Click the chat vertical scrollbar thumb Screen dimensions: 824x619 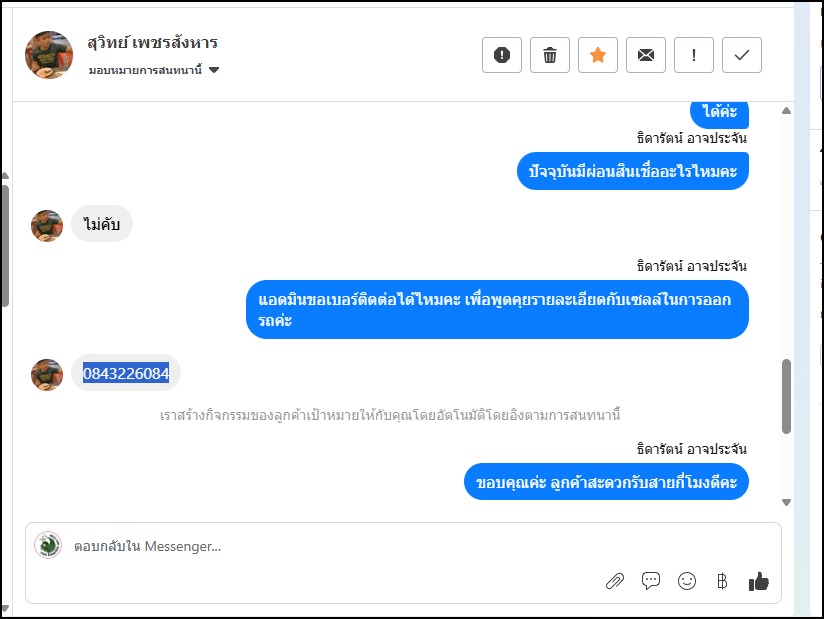[786, 396]
